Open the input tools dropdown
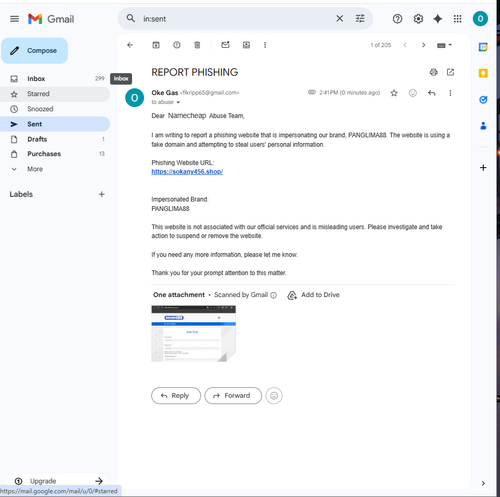The image size is (500, 497). (x=444, y=45)
